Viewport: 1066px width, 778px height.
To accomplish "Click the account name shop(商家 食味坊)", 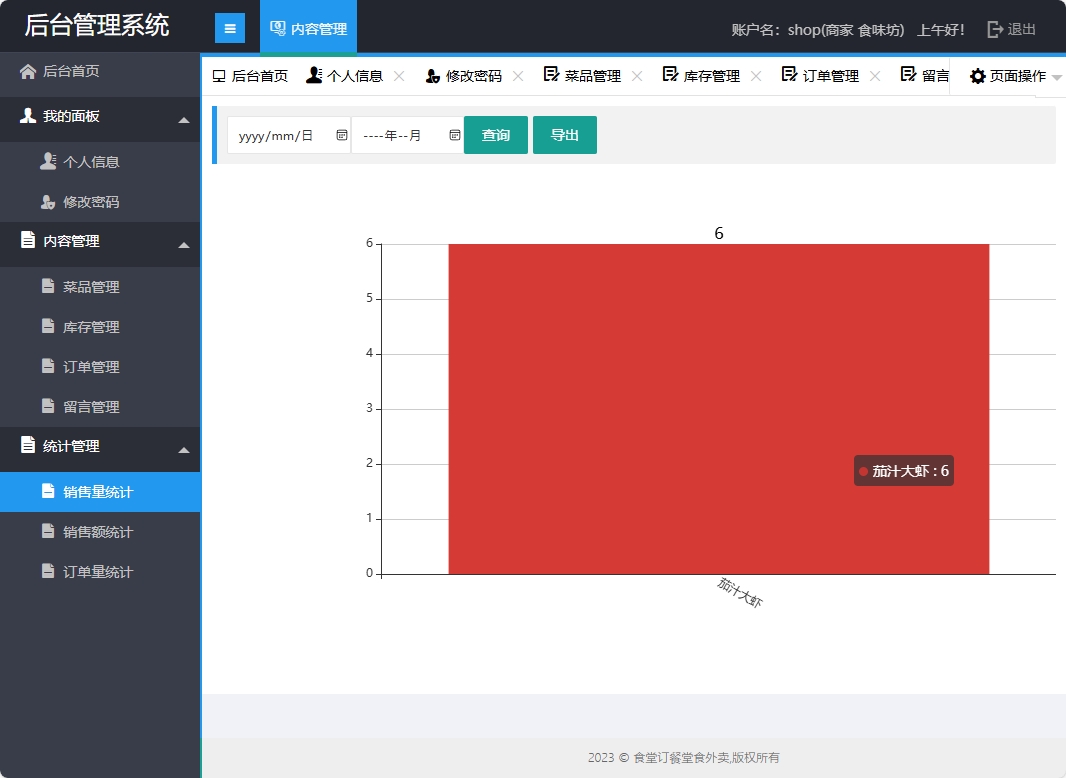I will 846,30.
